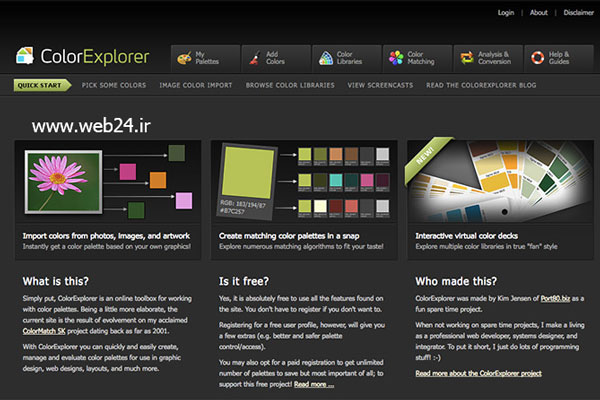
Task: Click the Login link
Action: (506, 13)
